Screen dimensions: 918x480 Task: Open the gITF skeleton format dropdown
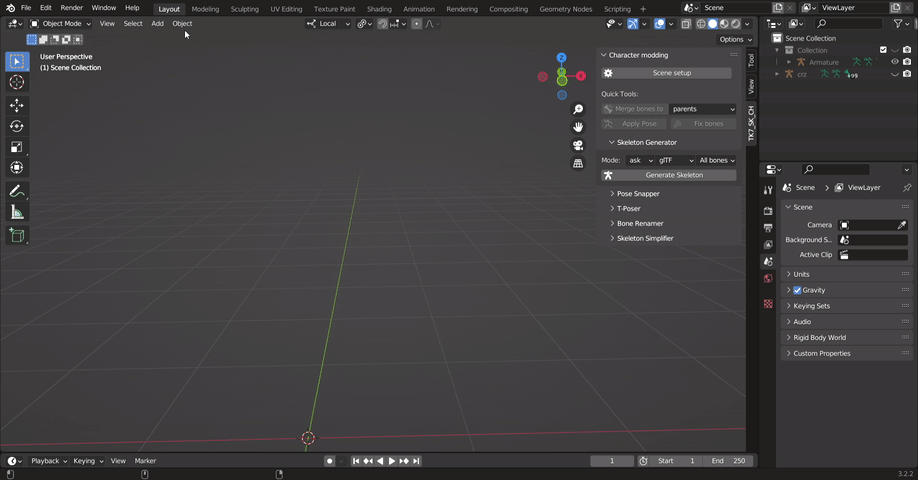pyautogui.click(x=675, y=160)
